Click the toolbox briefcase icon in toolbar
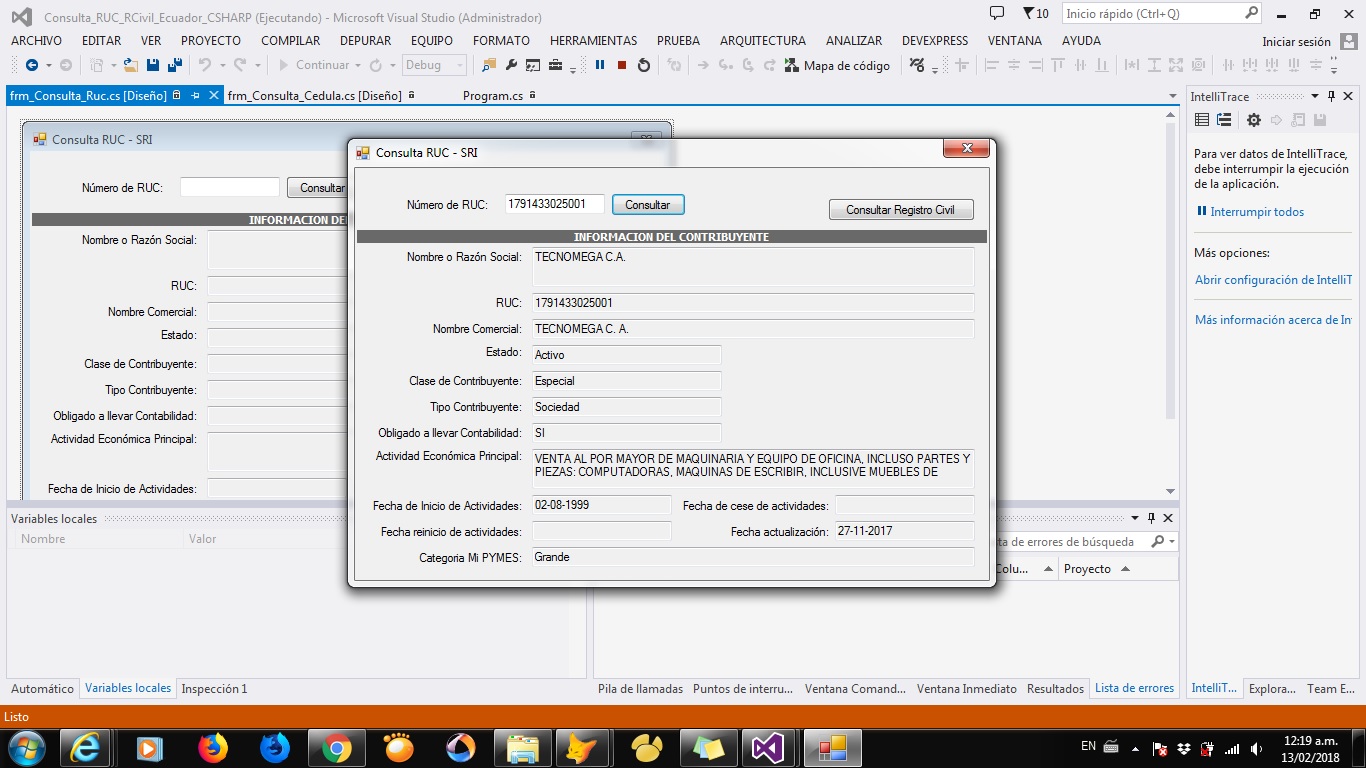Viewport: 1366px width, 768px height. (554, 65)
